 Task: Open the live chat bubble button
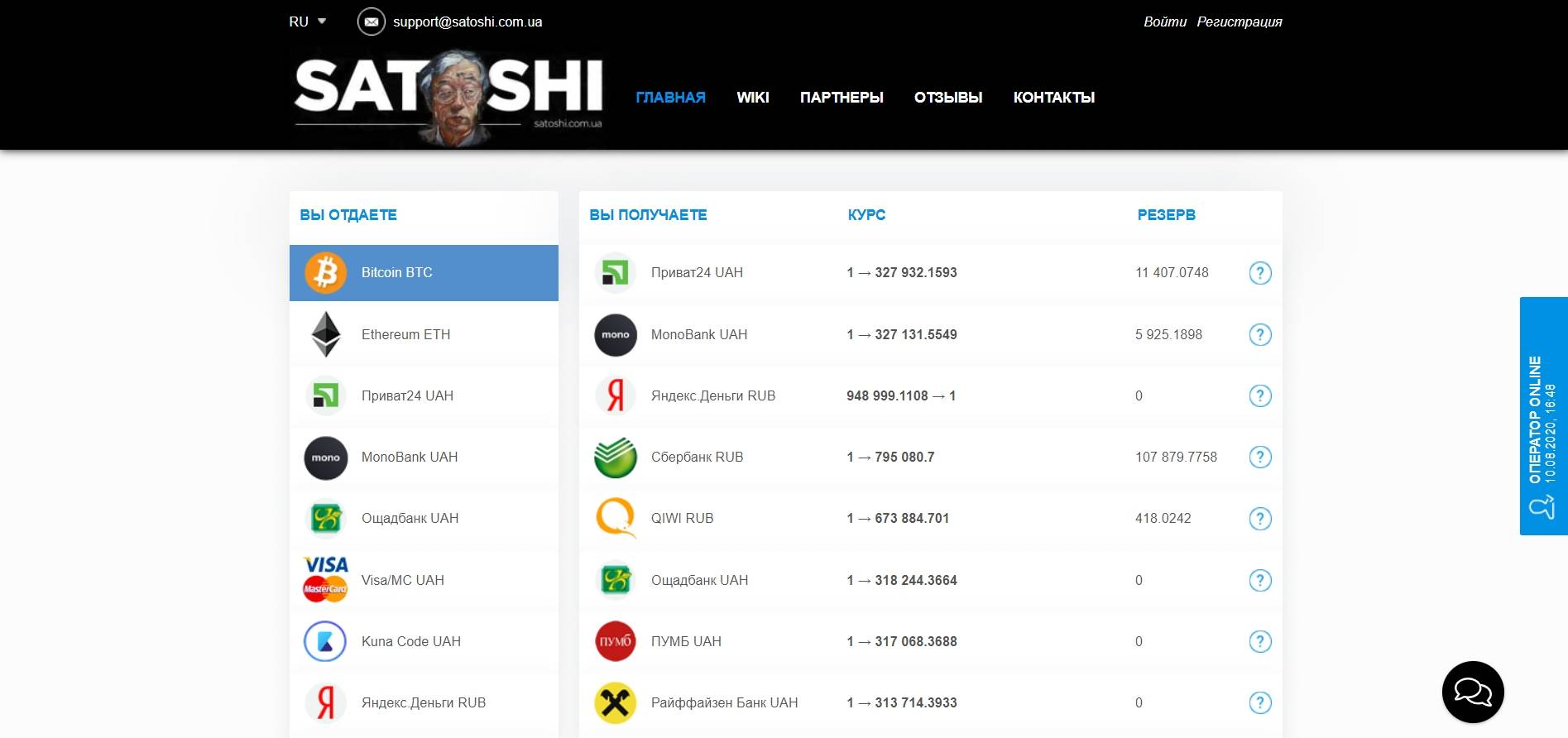click(1473, 692)
